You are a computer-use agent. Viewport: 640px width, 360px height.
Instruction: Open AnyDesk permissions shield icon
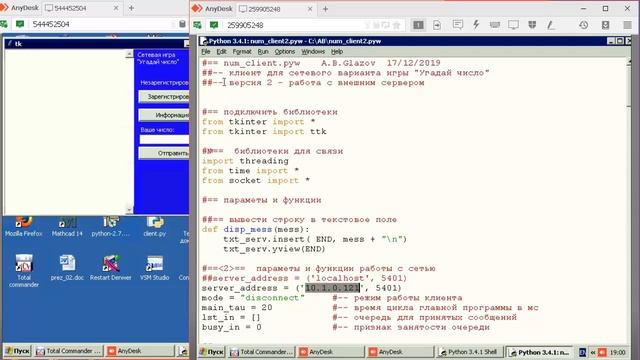tap(532, 25)
